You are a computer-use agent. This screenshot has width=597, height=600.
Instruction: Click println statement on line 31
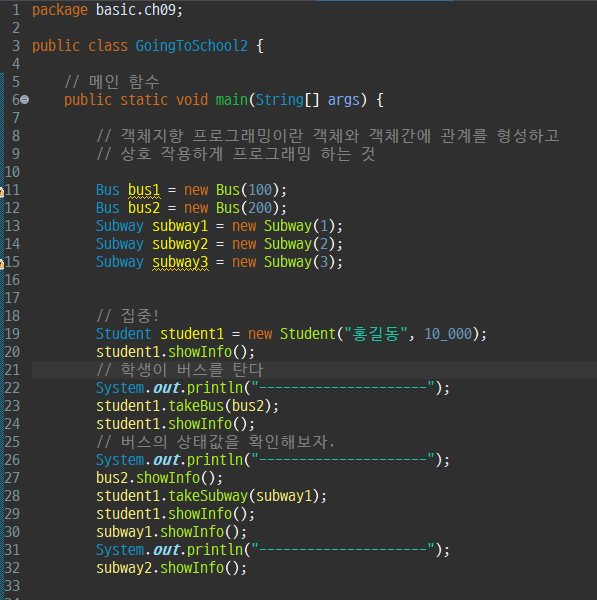point(272,550)
